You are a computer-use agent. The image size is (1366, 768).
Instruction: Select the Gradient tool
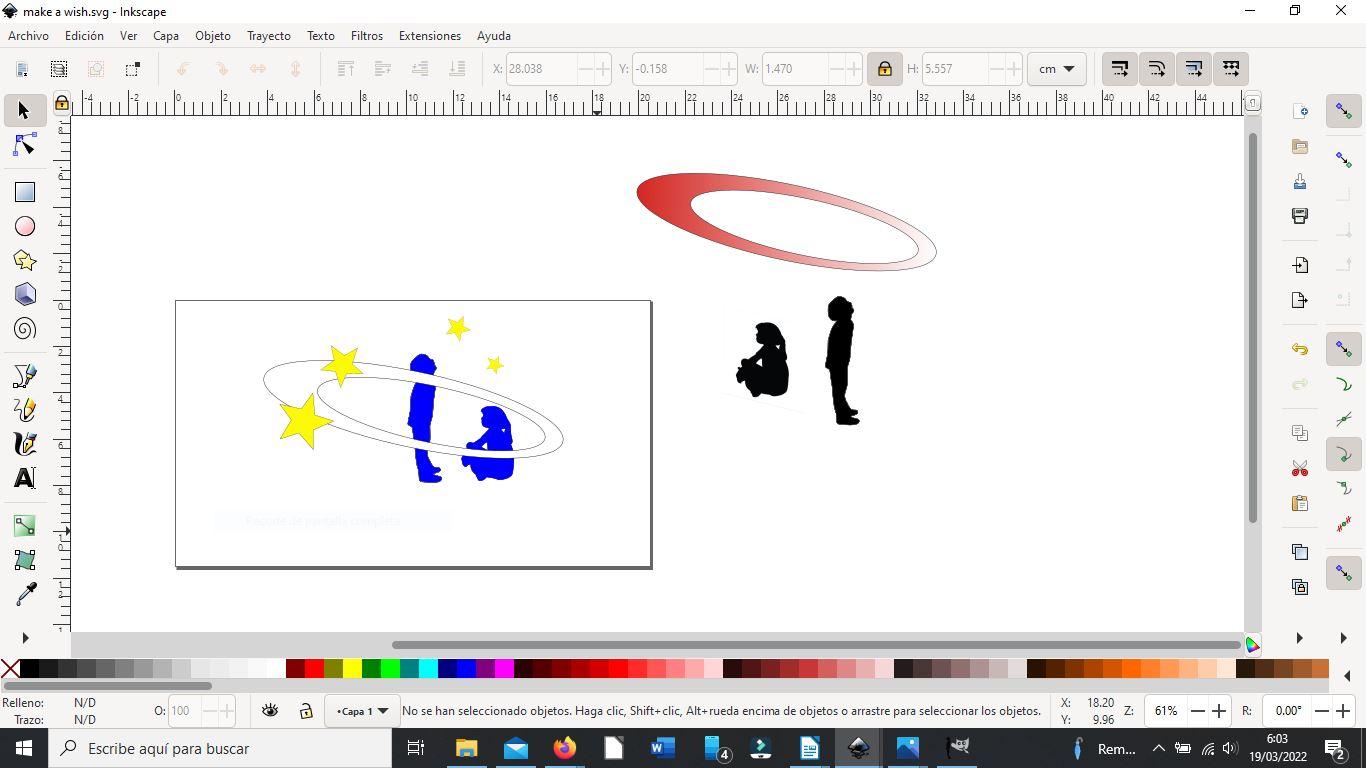click(x=24, y=525)
